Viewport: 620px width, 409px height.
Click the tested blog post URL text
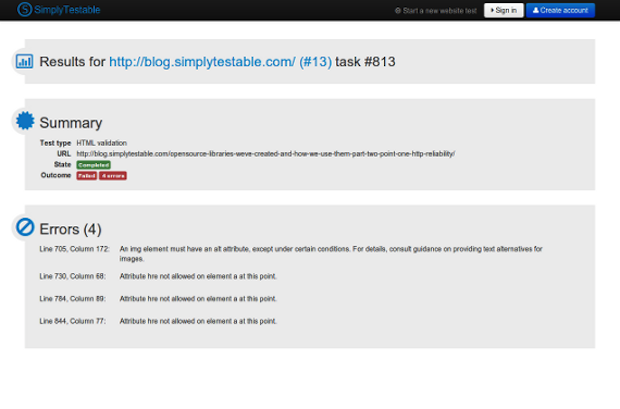click(x=265, y=153)
